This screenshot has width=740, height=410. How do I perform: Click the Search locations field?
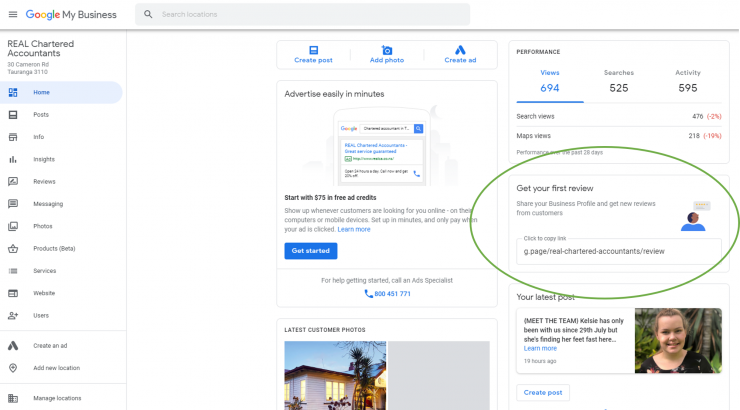pos(303,14)
